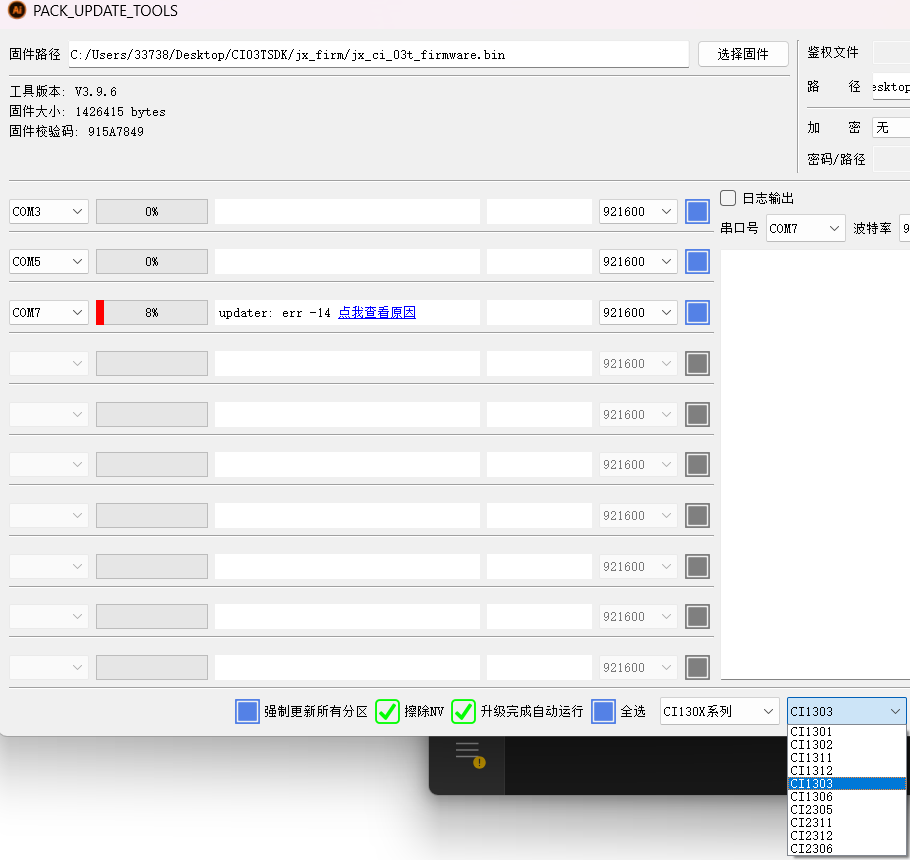Uncheck the 擦除NV green checkbox

point(387,711)
